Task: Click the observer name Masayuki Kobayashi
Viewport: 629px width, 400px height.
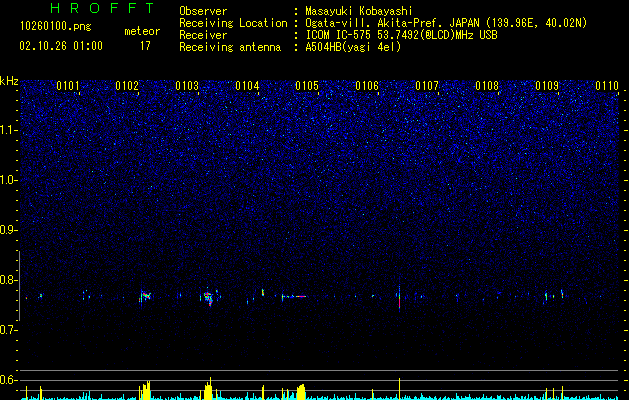Action: [359, 11]
